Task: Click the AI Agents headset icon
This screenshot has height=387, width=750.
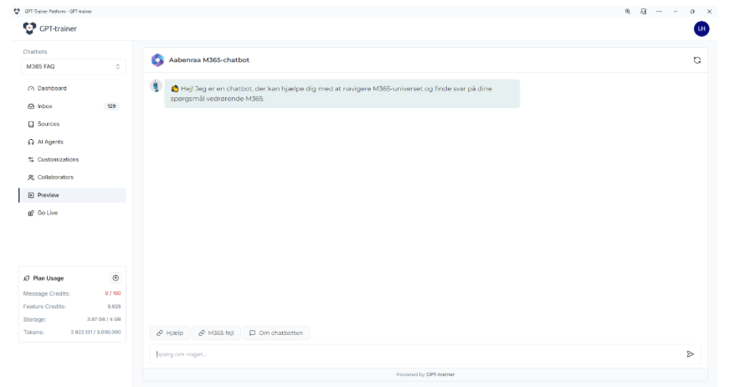Action: [31, 142]
